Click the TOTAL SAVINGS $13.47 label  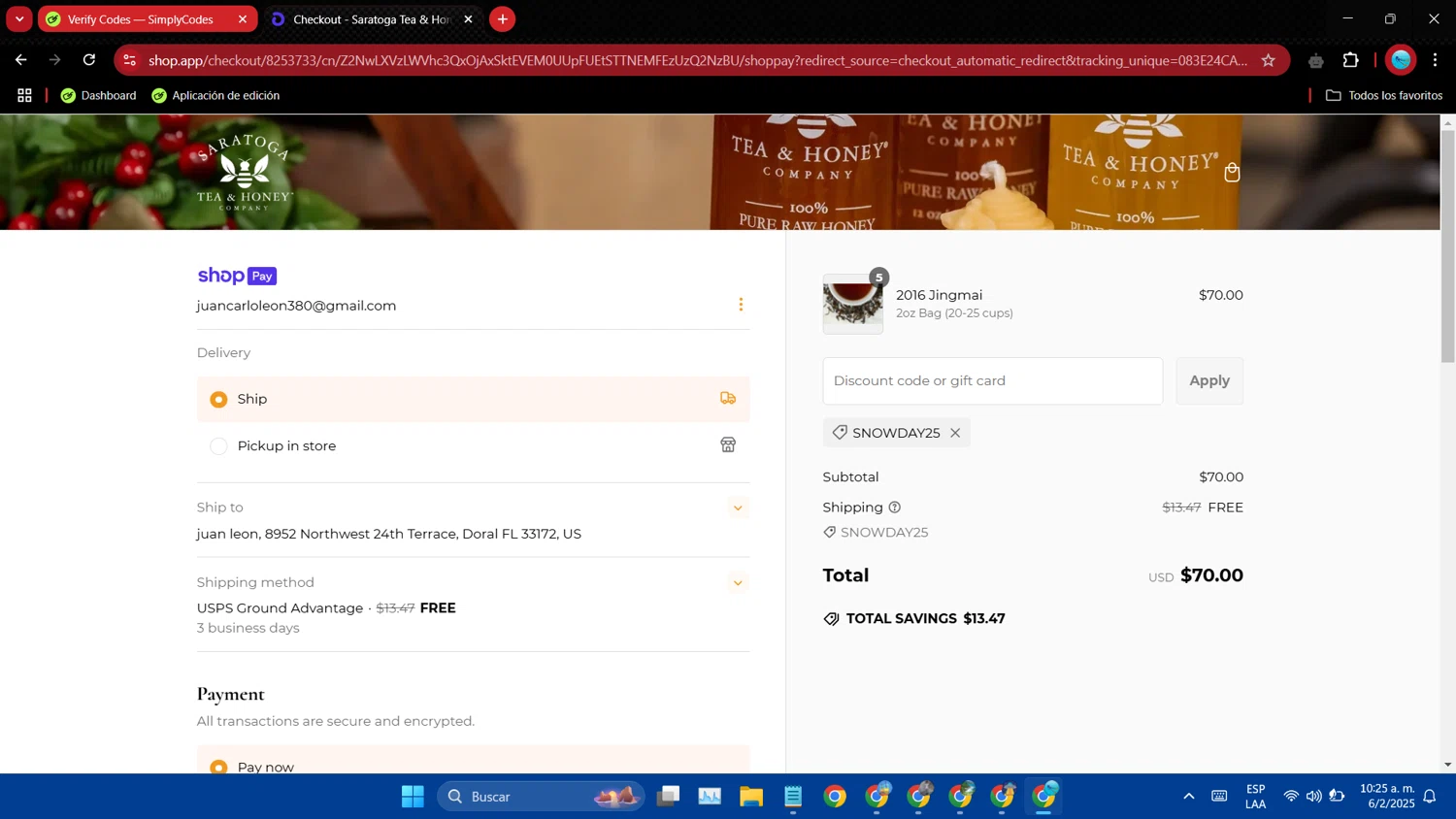pyautogui.click(x=925, y=618)
